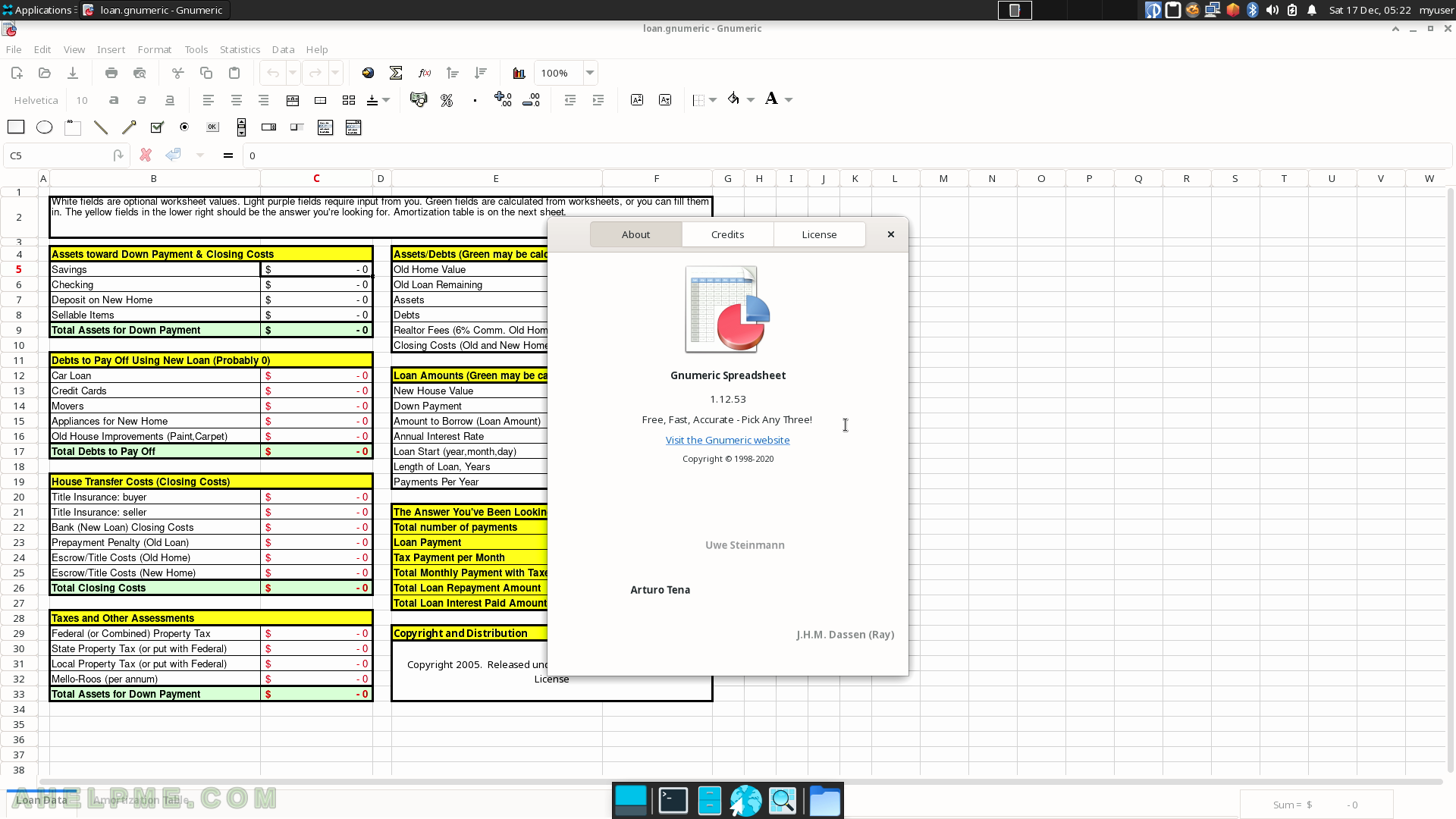Toggle center text alignment
This screenshot has width=1456, height=819.
(237, 99)
